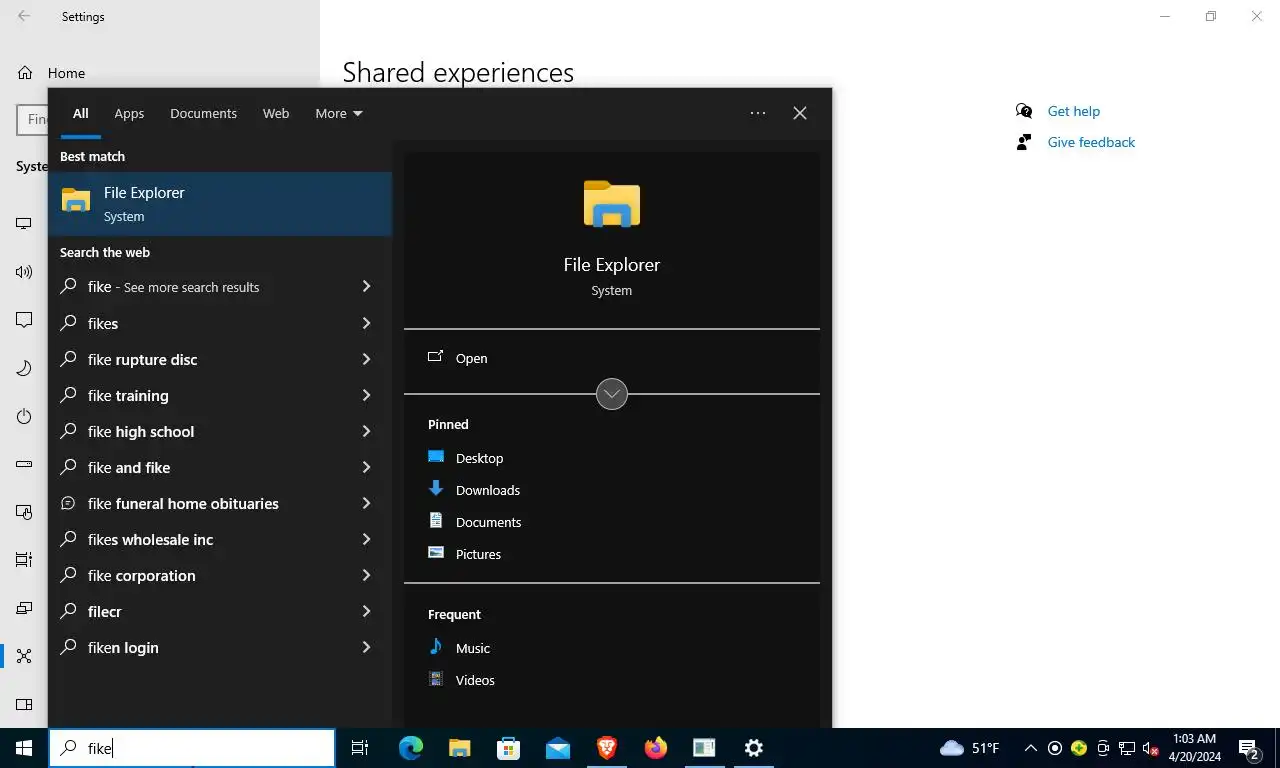This screenshot has height=768, width=1280.
Task: Switch to the Documents search tab
Action: (203, 113)
